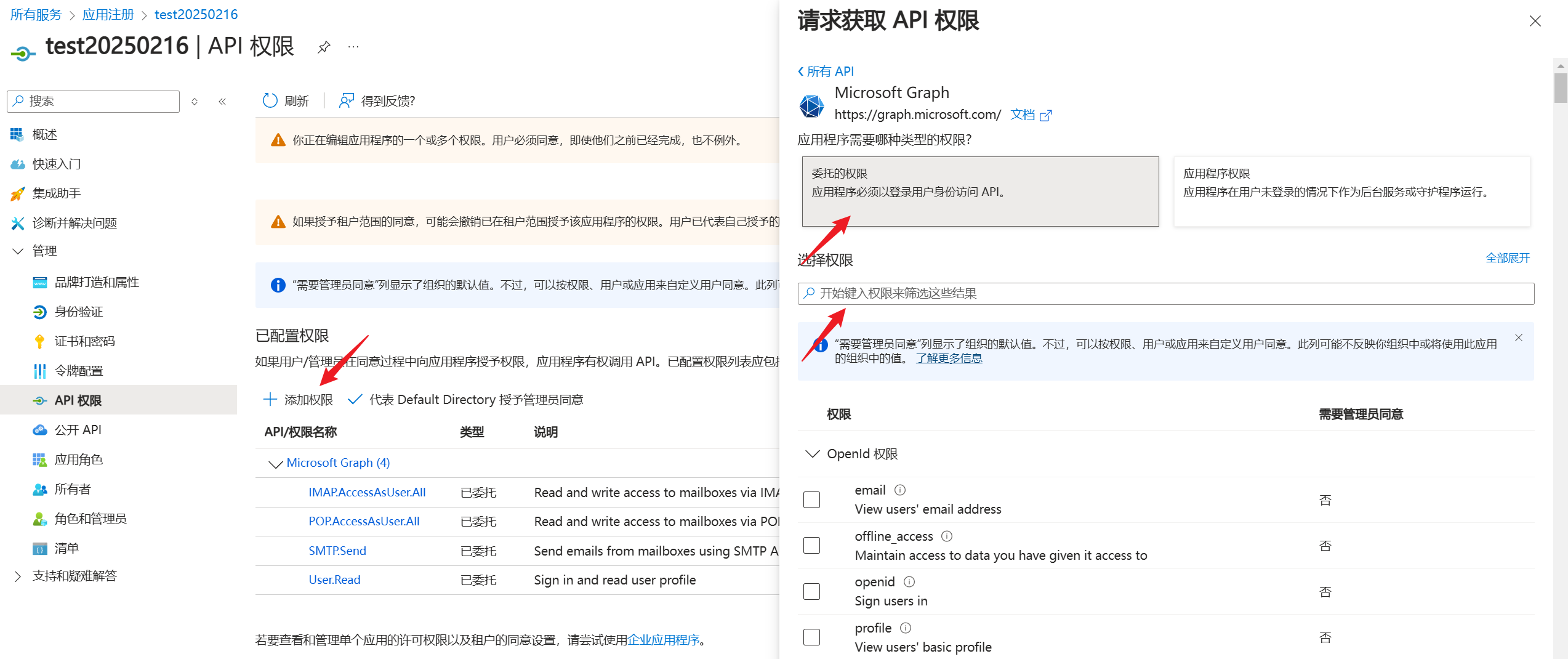The image size is (1568, 659).
Task: Select the 身份验证 sidebar icon
Action: tap(40, 312)
